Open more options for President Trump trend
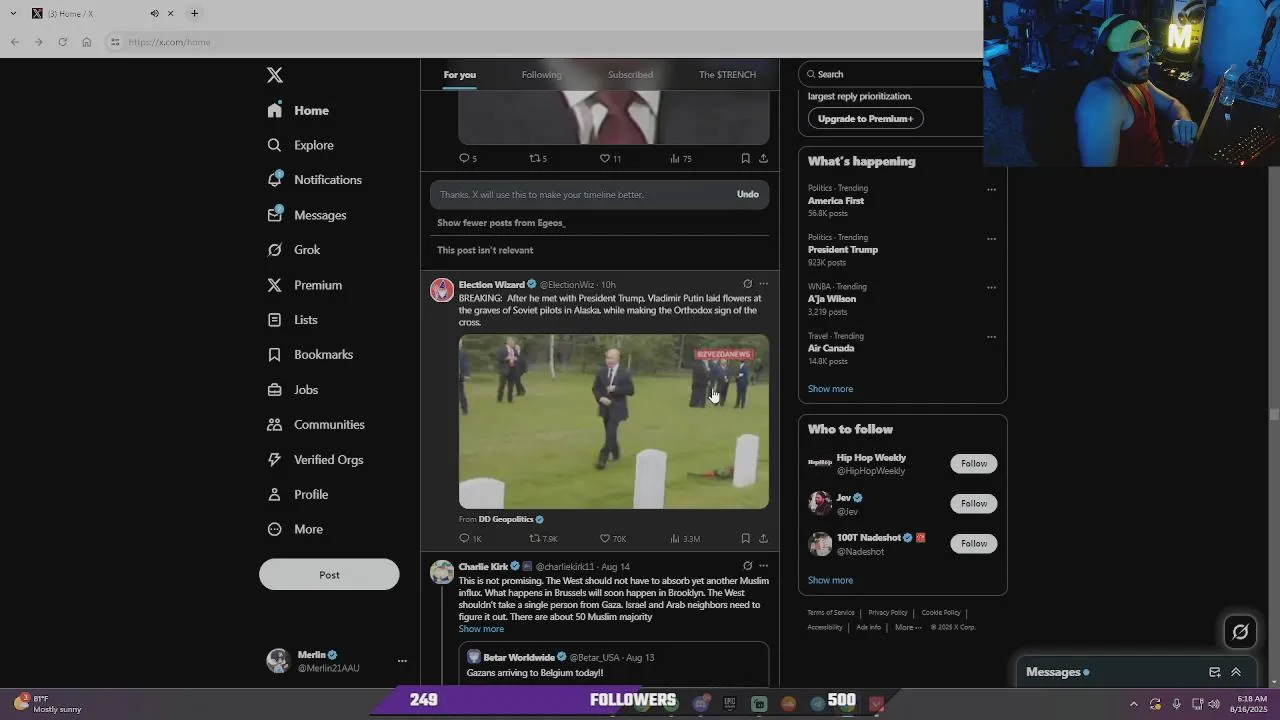This screenshot has height=720, width=1280. [991, 239]
